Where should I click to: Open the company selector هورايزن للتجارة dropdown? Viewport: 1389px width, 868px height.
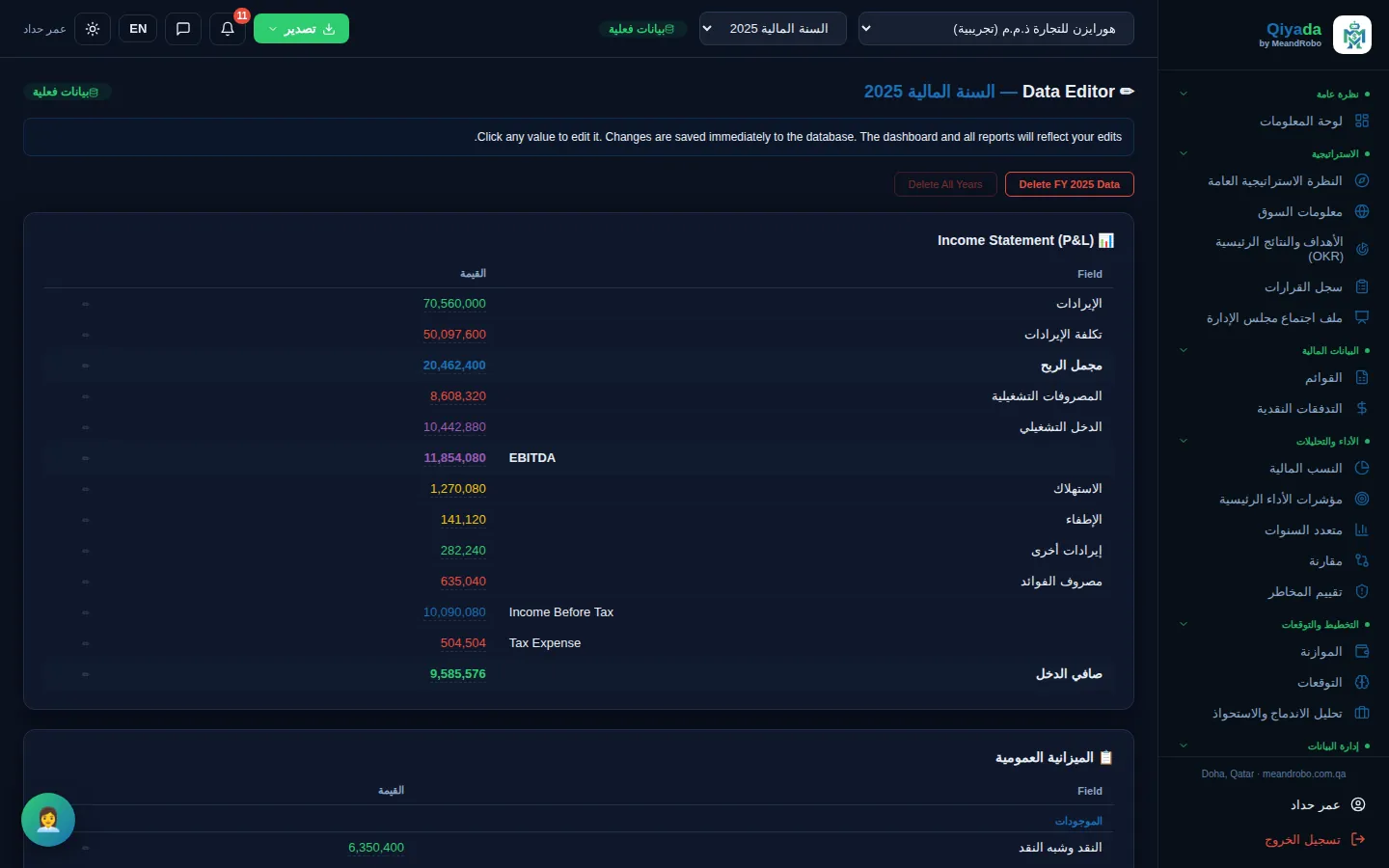pos(995,29)
